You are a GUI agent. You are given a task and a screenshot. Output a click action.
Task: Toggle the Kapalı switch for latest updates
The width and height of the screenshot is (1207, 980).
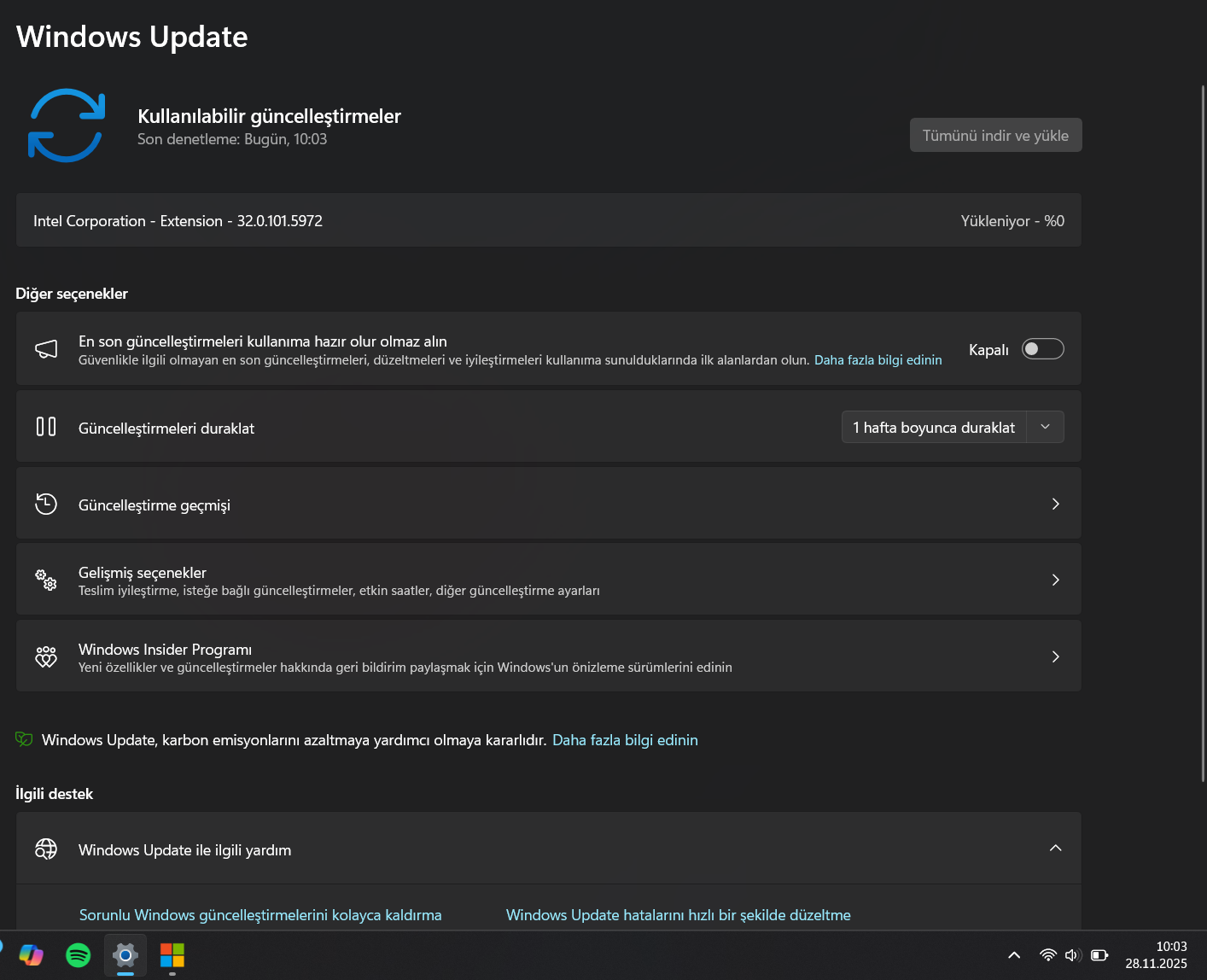coord(1043,349)
